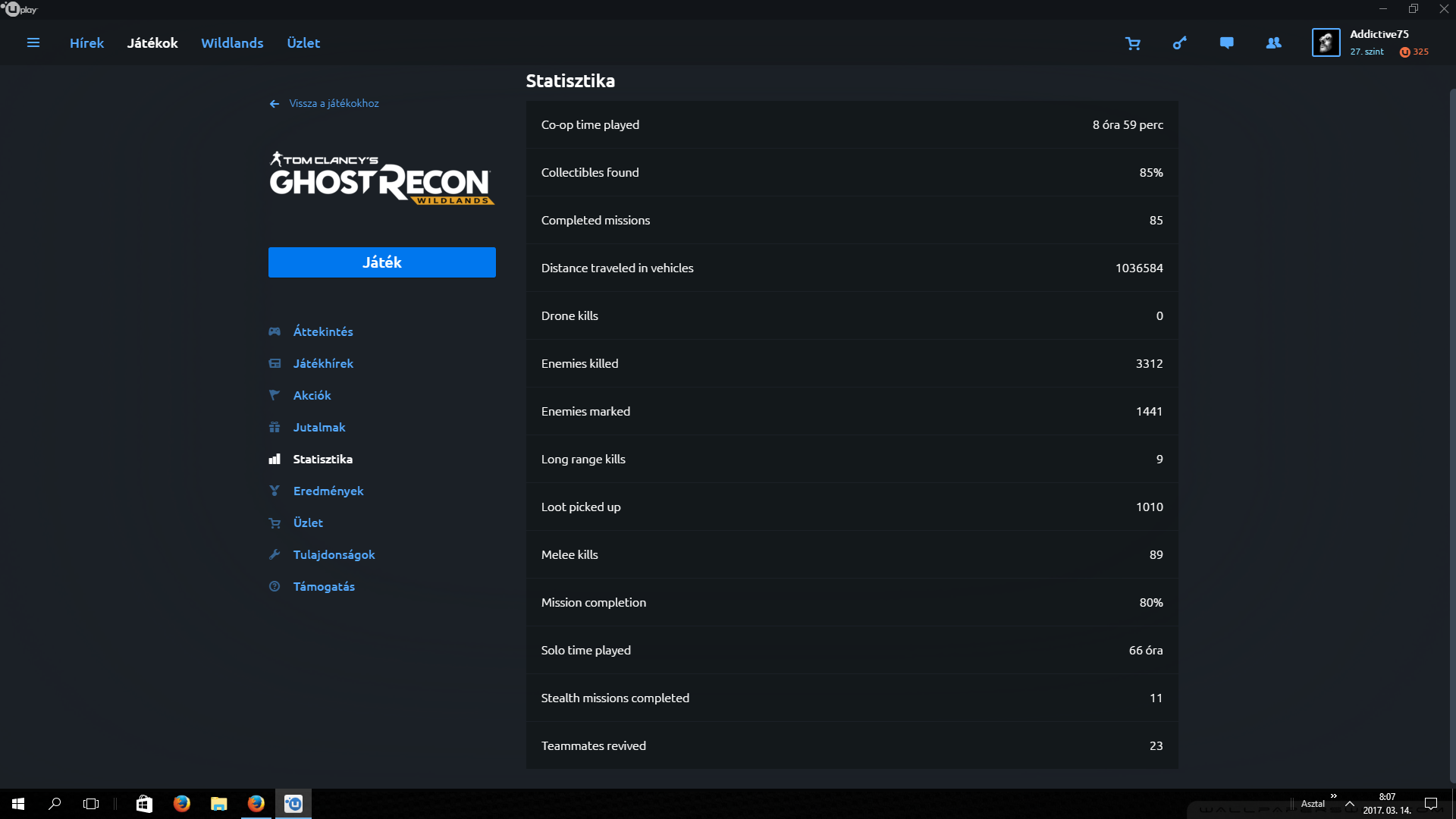The height and width of the screenshot is (819, 1456).
Task: Click the Akciók flag icon
Action: coord(275,395)
